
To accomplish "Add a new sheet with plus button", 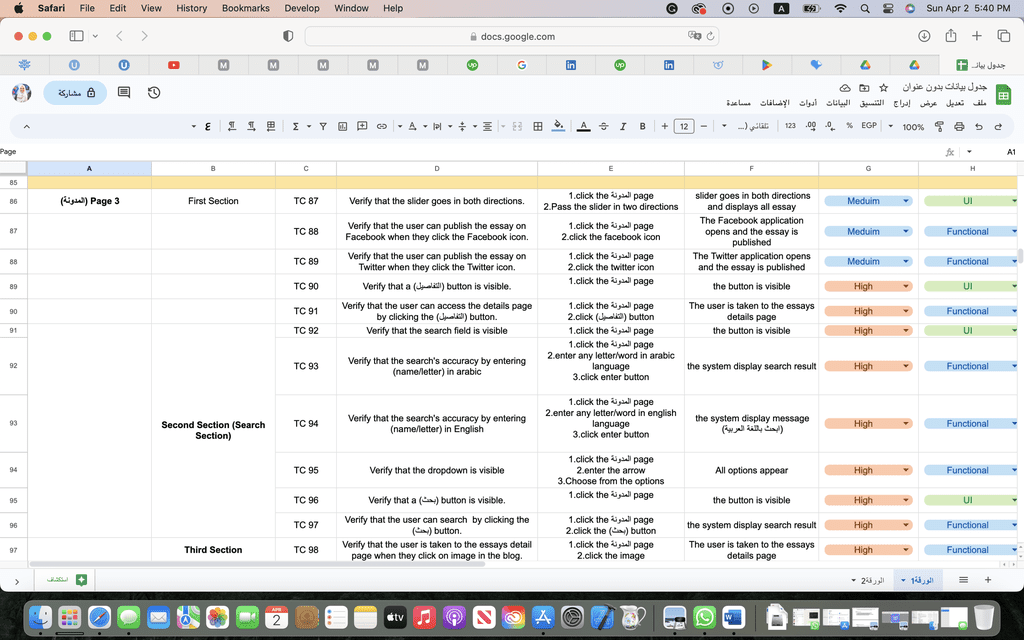I will pos(988,580).
